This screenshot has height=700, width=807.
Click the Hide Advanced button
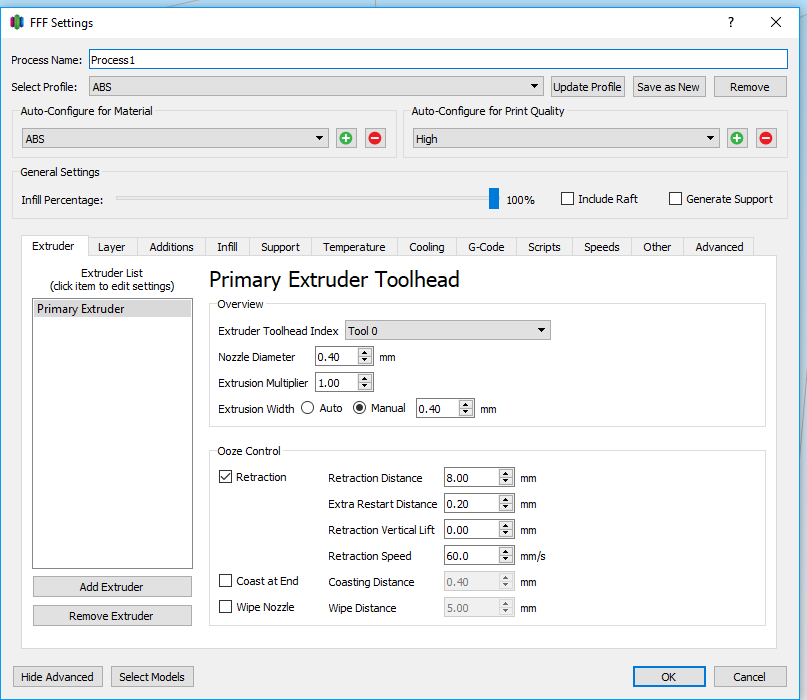pyautogui.click(x=58, y=676)
